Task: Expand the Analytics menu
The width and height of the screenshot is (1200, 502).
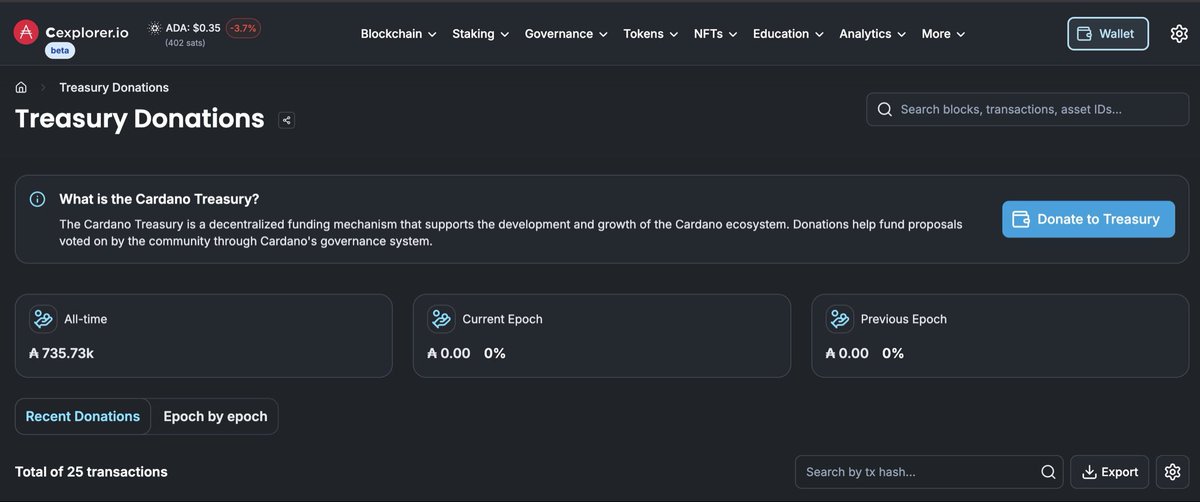Action: coord(873,34)
